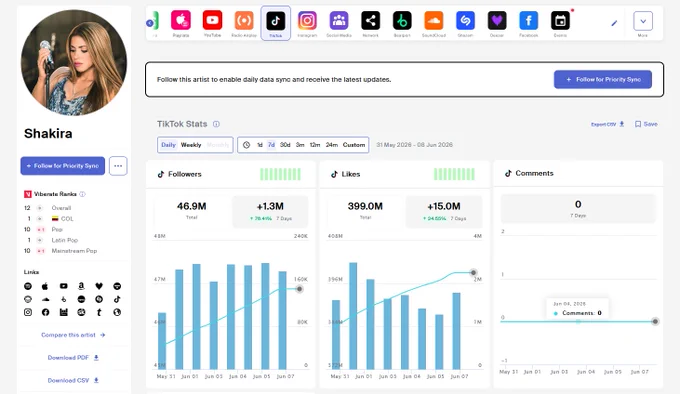The height and width of the screenshot is (394, 680).
Task: Click the Followers data-quality green bar indicator
Action: tap(280, 174)
